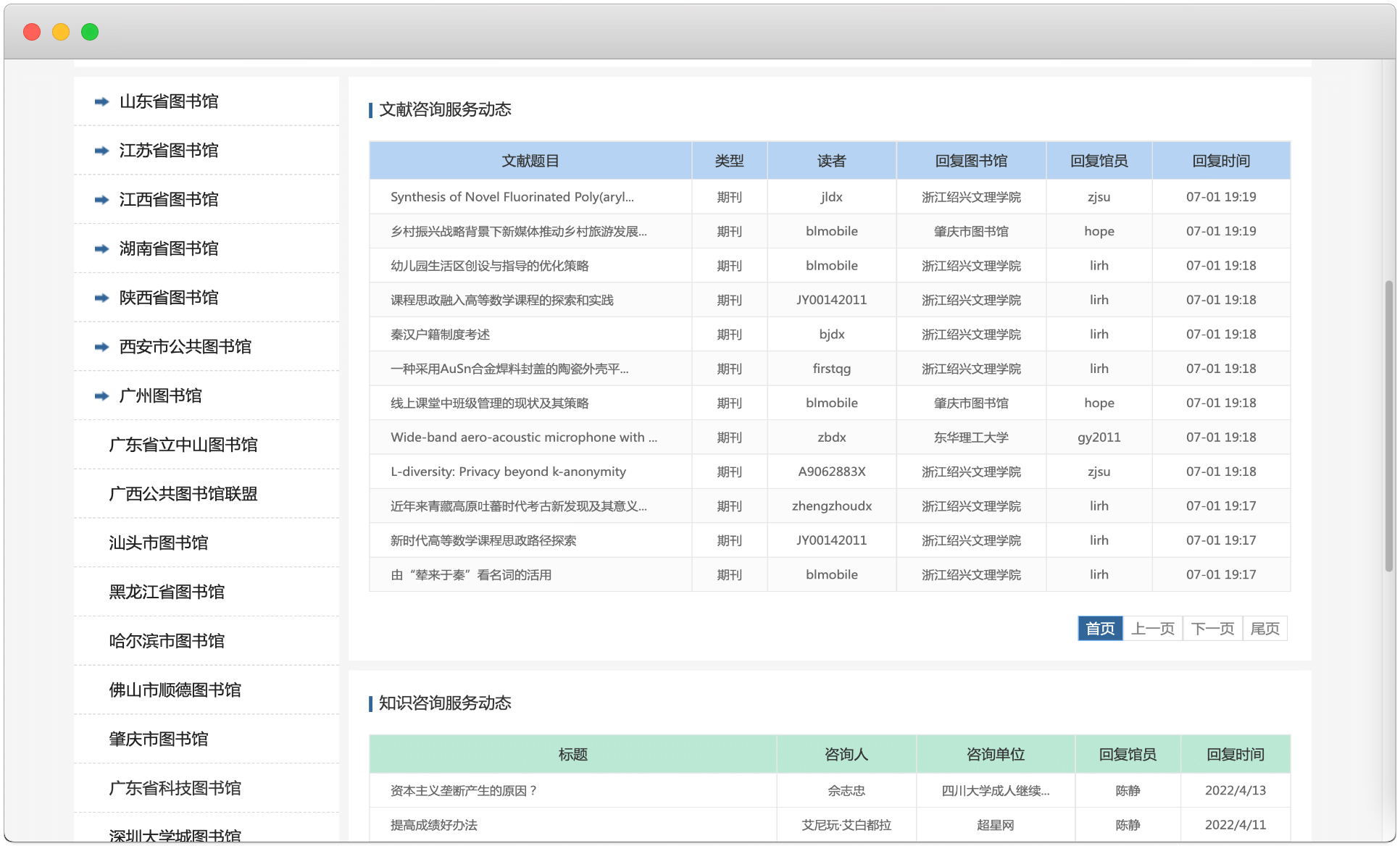Click the arrow icon beside 山东省图书馆
This screenshot has height=846, width=1400.
(101, 102)
